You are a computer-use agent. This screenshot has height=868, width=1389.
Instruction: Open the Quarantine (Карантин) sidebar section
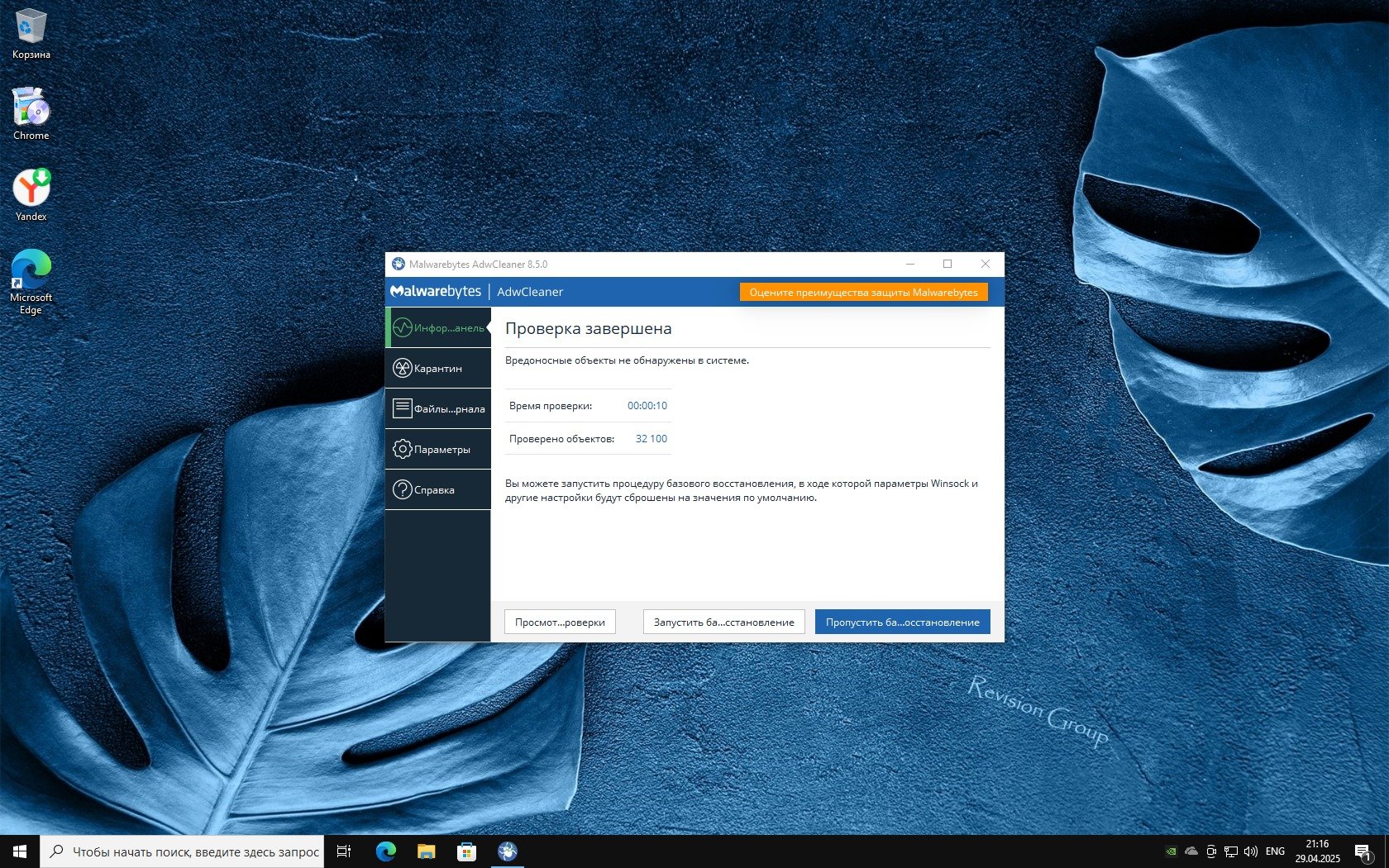pos(437,369)
